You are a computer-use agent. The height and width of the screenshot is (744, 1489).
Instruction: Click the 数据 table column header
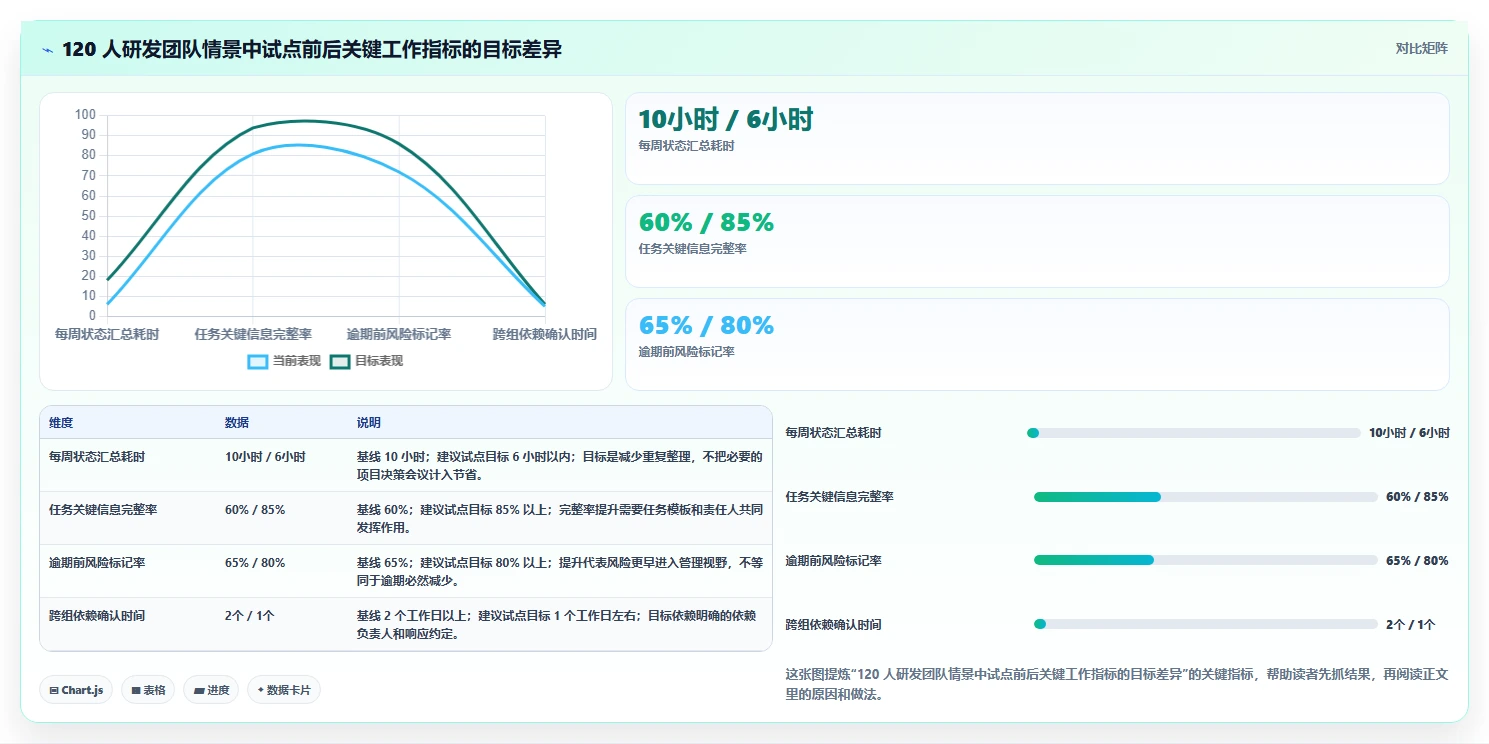(237, 423)
